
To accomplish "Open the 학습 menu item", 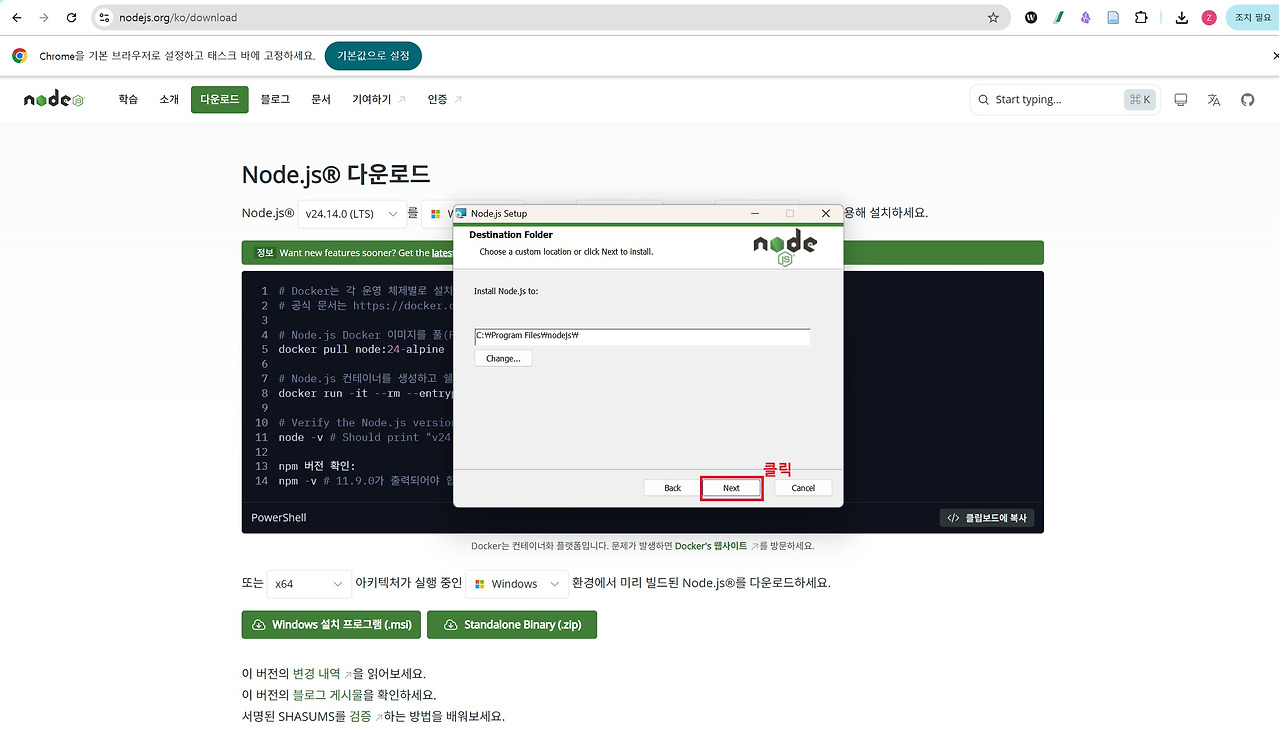I will click(x=128, y=99).
